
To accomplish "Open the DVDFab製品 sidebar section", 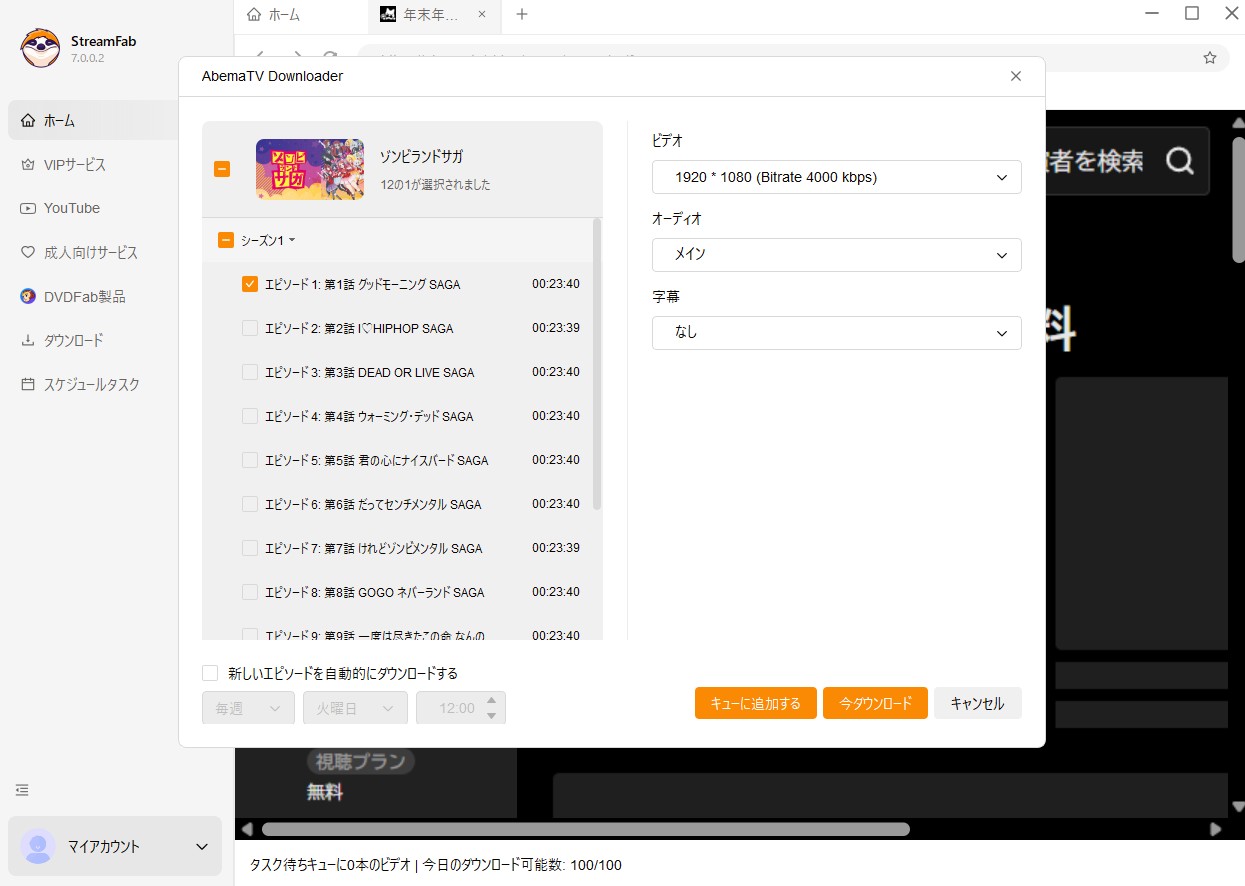I will pos(84,296).
